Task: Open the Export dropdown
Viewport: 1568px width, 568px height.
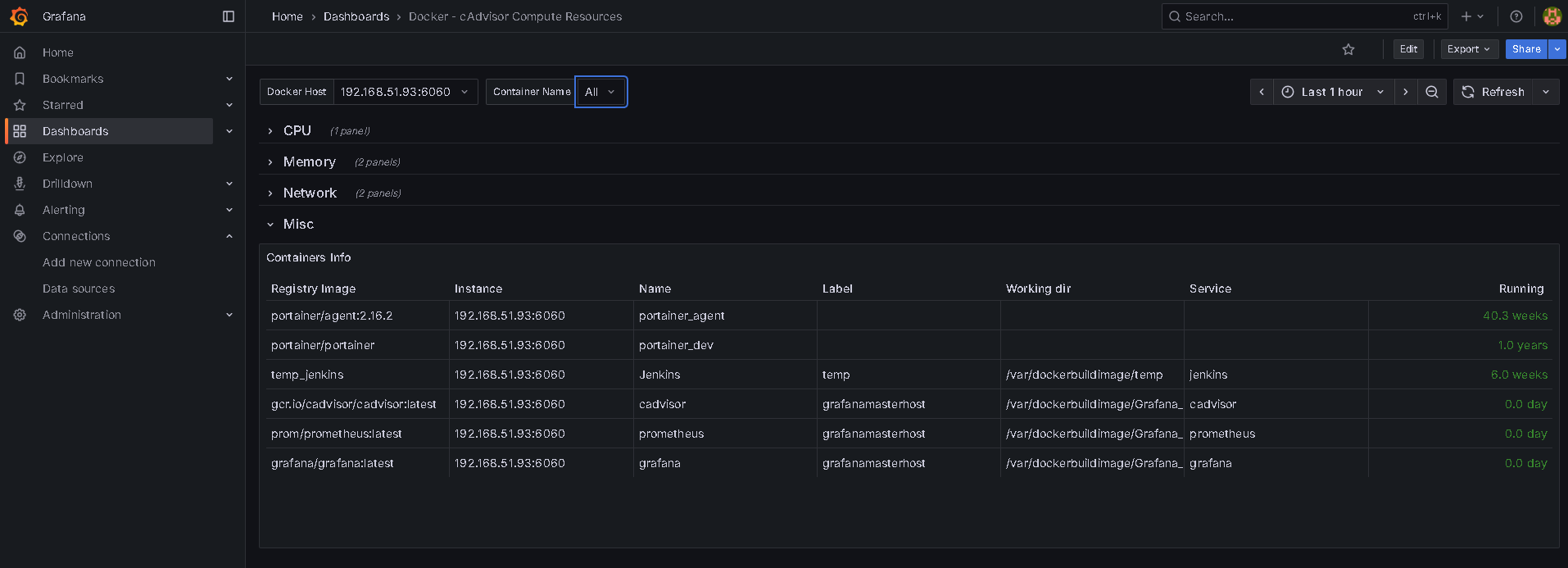Action: pos(1470,49)
